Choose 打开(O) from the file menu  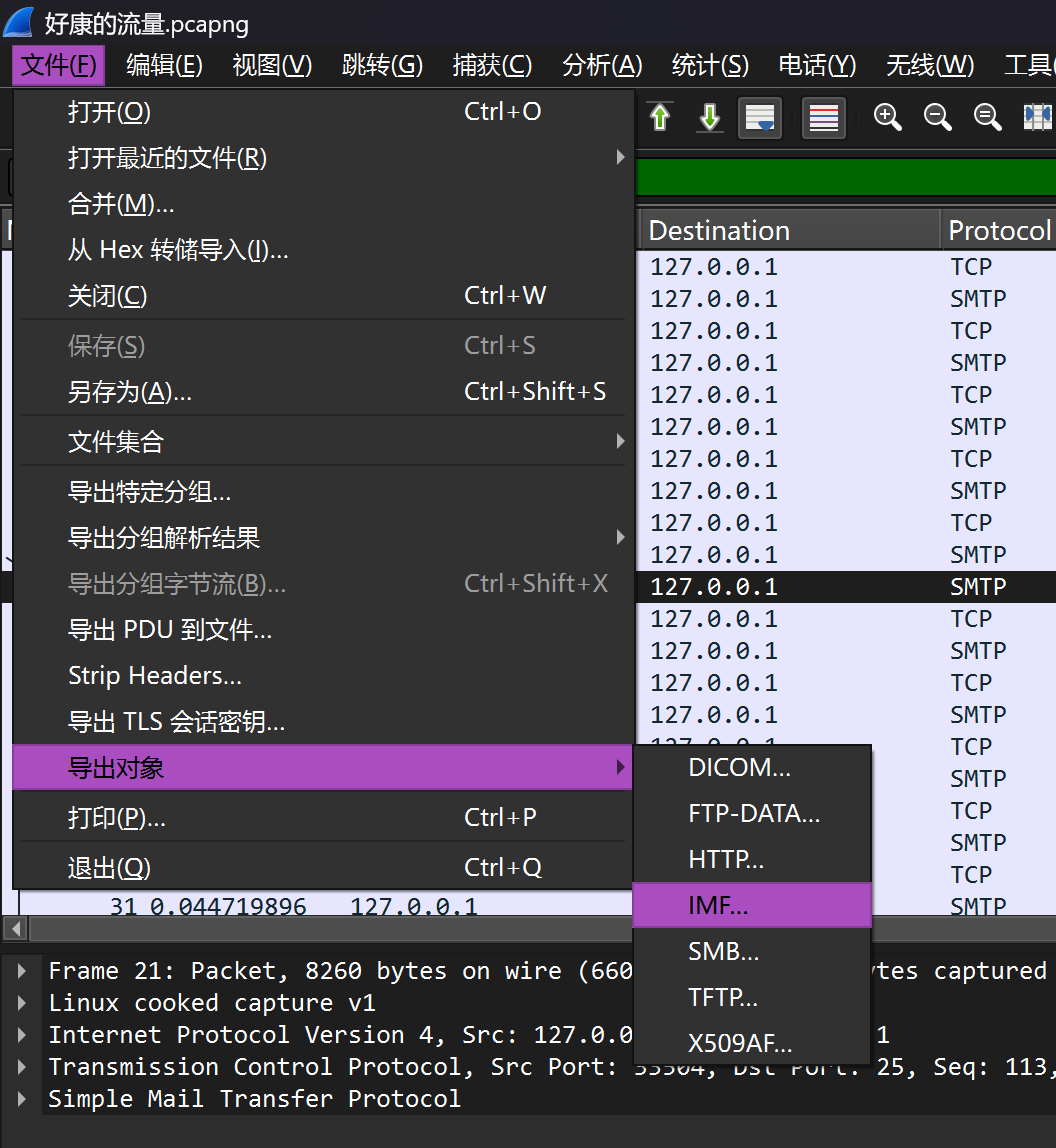(323, 112)
